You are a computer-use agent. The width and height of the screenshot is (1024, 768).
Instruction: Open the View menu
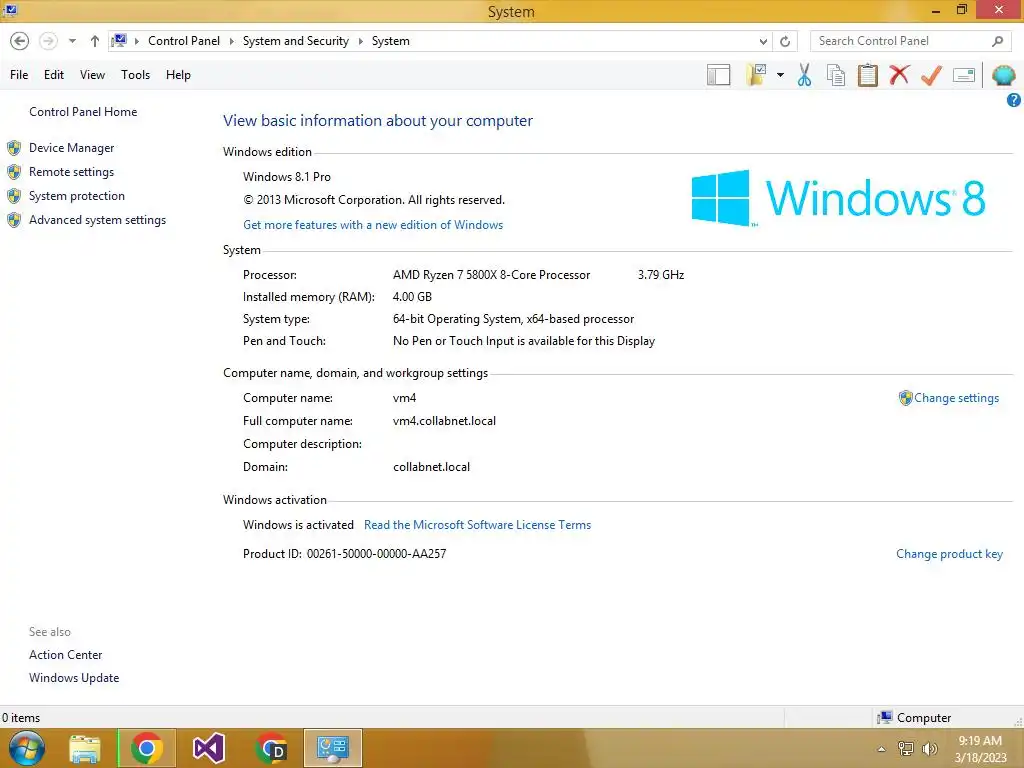(x=92, y=75)
